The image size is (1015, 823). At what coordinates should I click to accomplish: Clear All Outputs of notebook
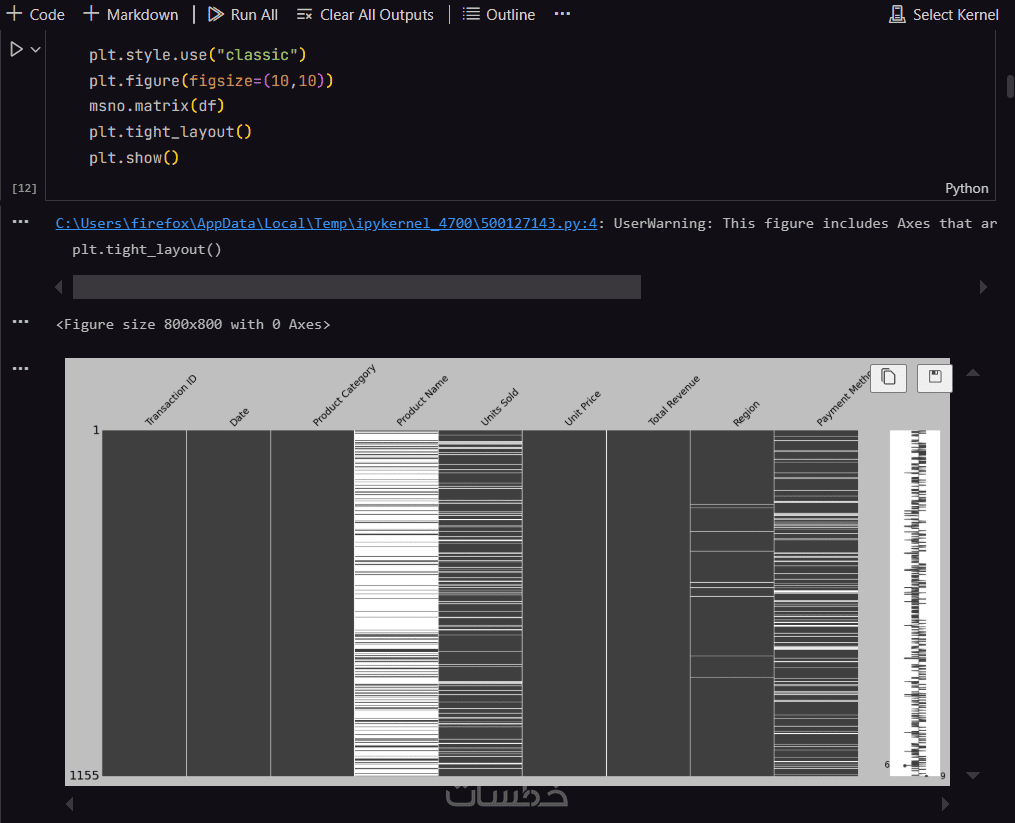point(365,14)
